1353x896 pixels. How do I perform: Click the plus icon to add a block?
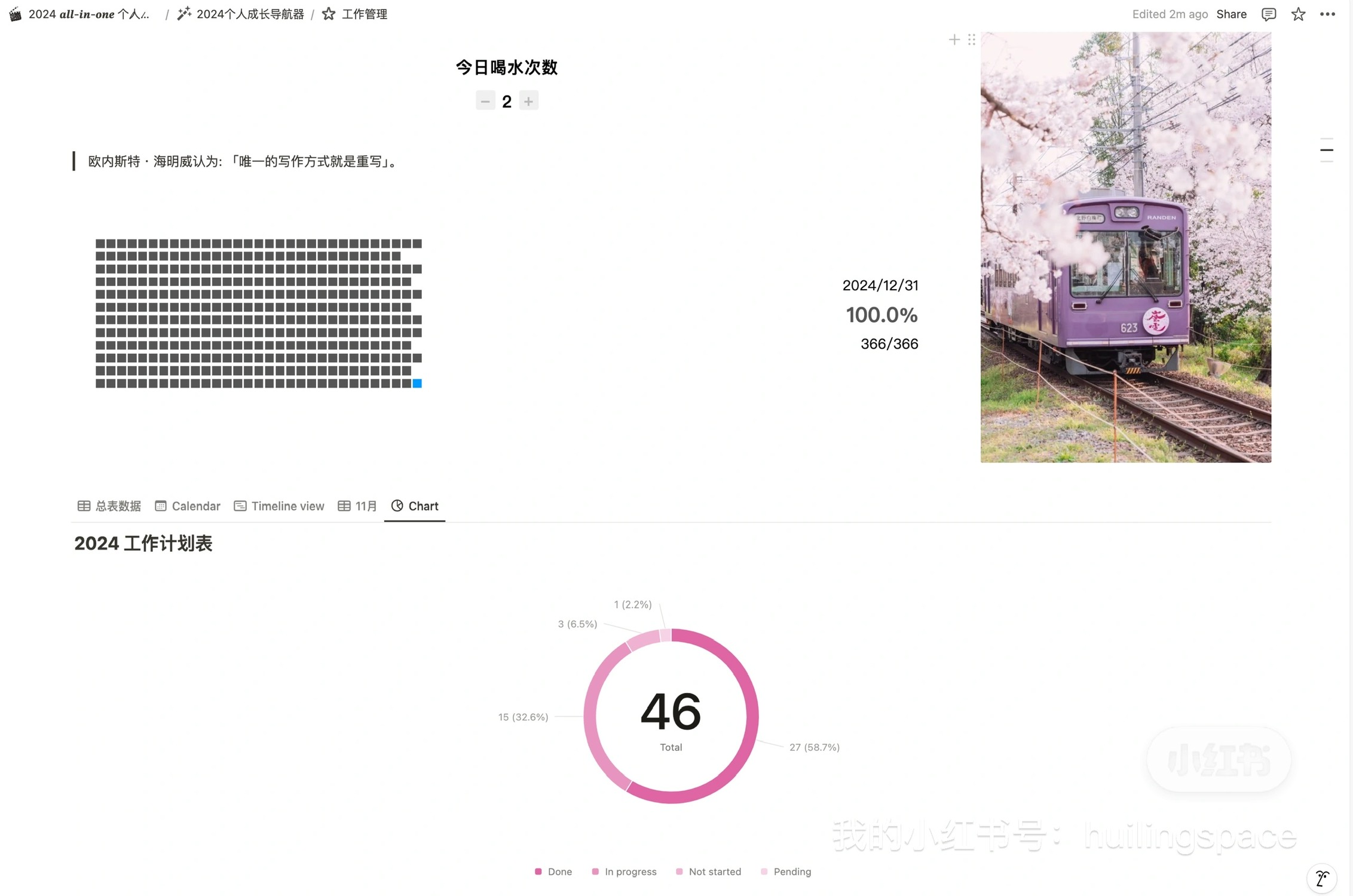point(954,39)
